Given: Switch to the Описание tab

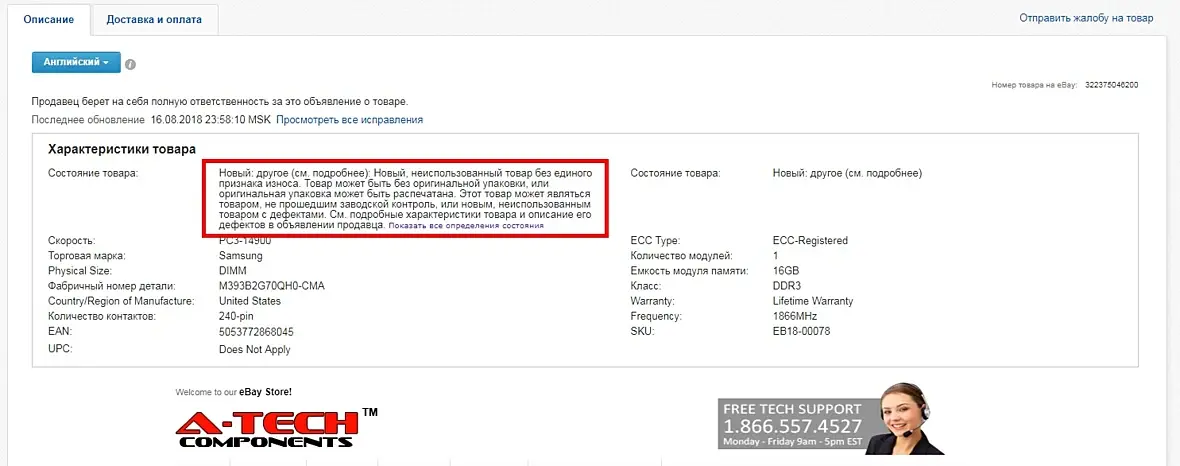Looking at the screenshot, I should pyautogui.click(x=49, y=19).
